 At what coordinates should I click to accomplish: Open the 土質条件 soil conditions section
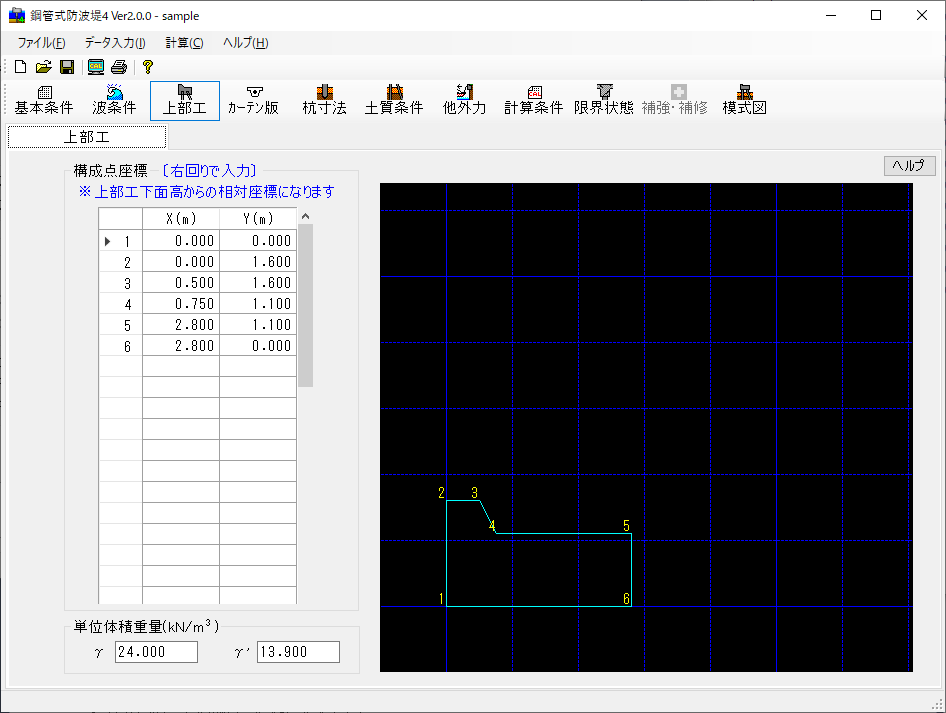(394, 101)
